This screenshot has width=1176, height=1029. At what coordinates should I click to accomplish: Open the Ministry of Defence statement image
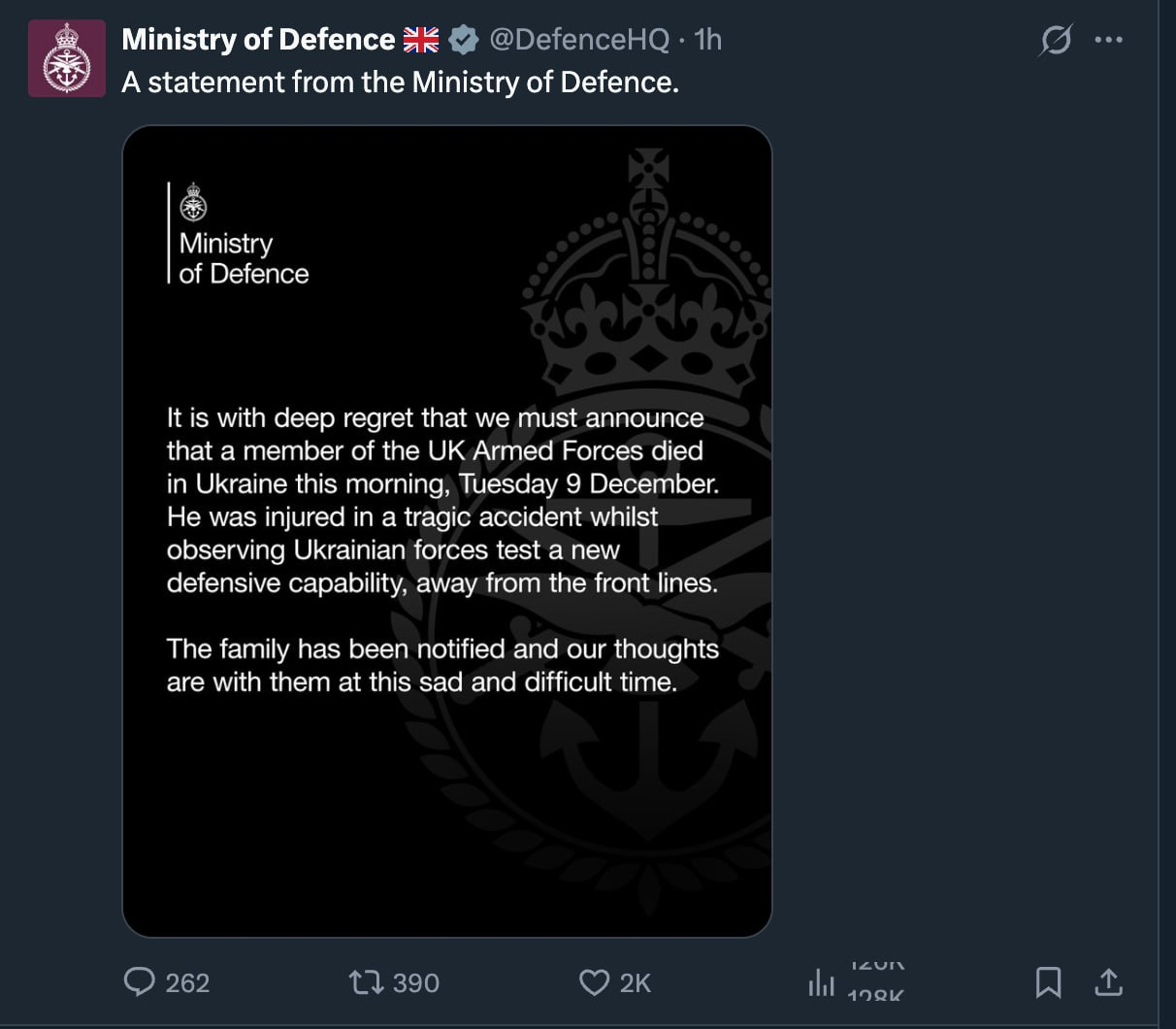point(446,531)
